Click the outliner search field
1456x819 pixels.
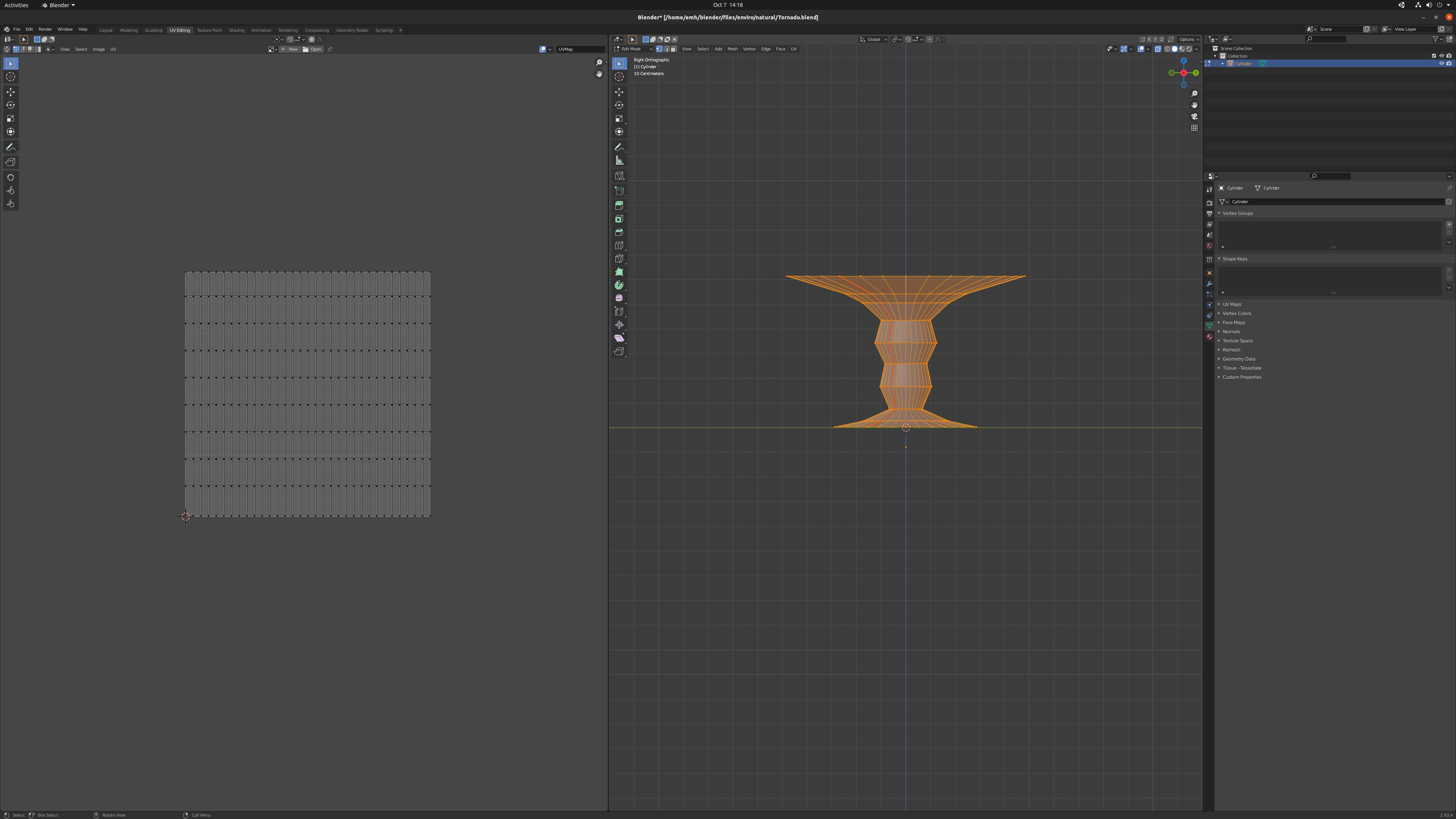(x=1326, y=39)
